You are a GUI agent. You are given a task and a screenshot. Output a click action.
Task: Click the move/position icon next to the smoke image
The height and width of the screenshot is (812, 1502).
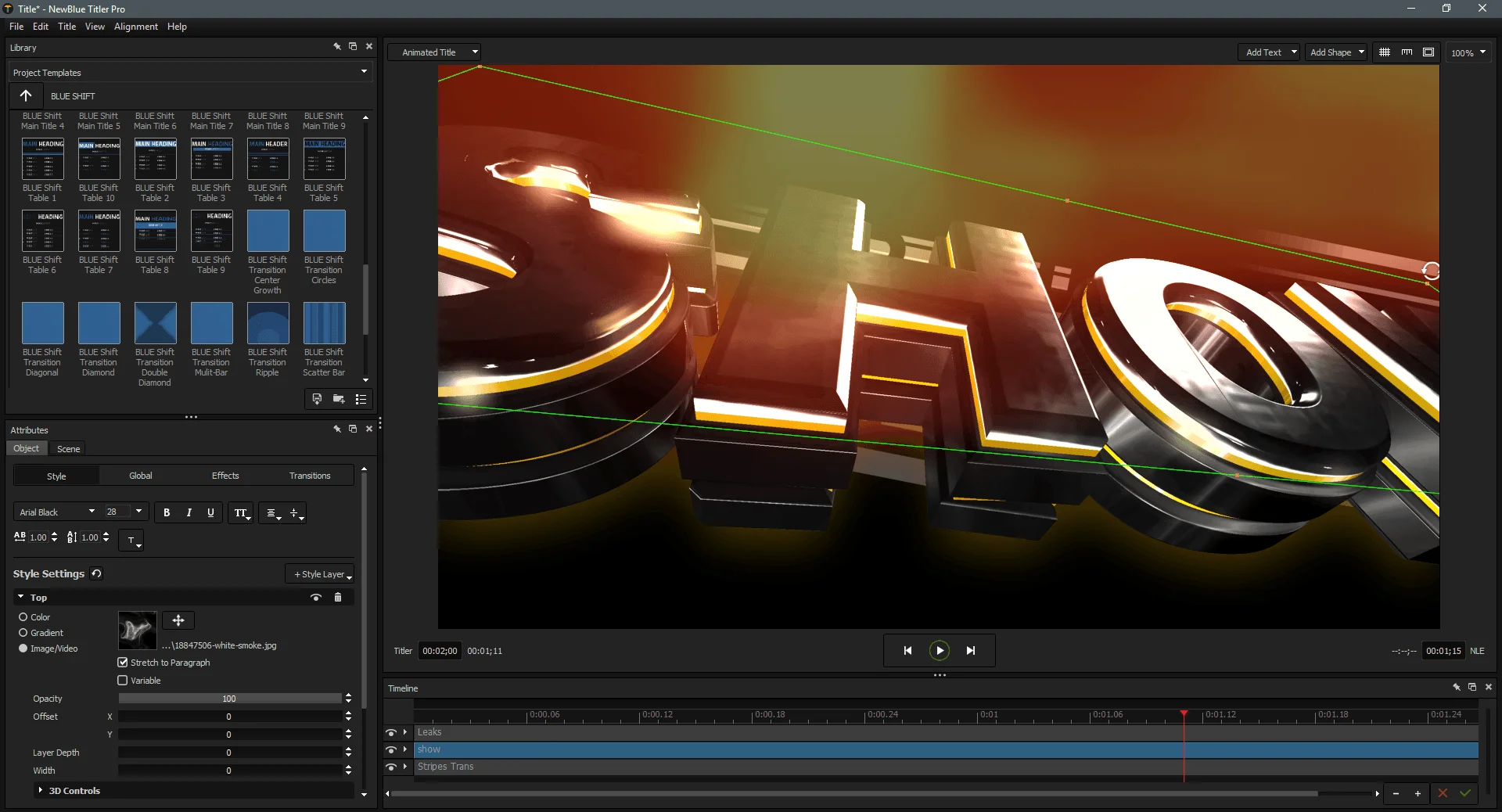click(178, 620)
